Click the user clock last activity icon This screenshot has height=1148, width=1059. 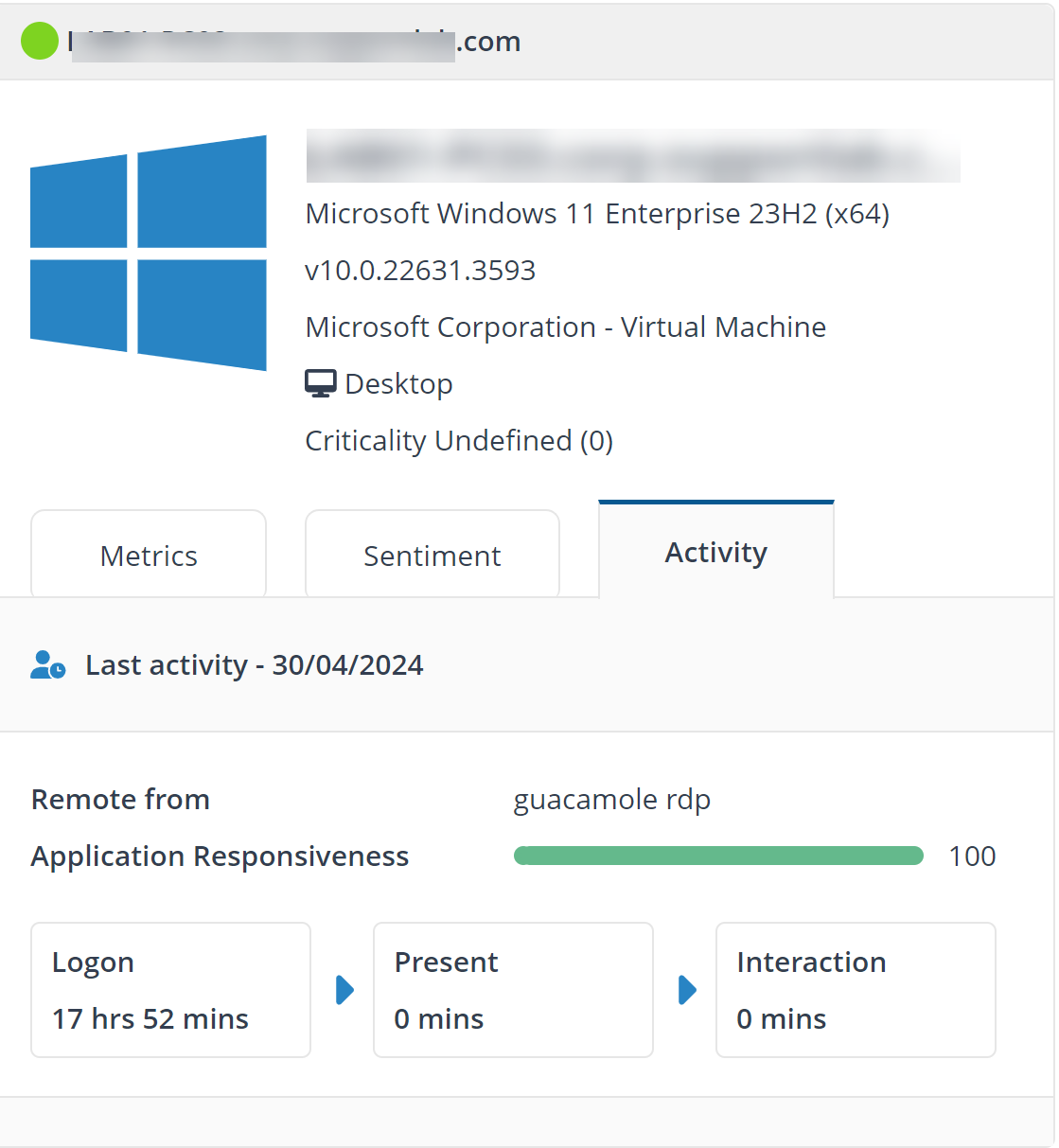click(47, 665)
